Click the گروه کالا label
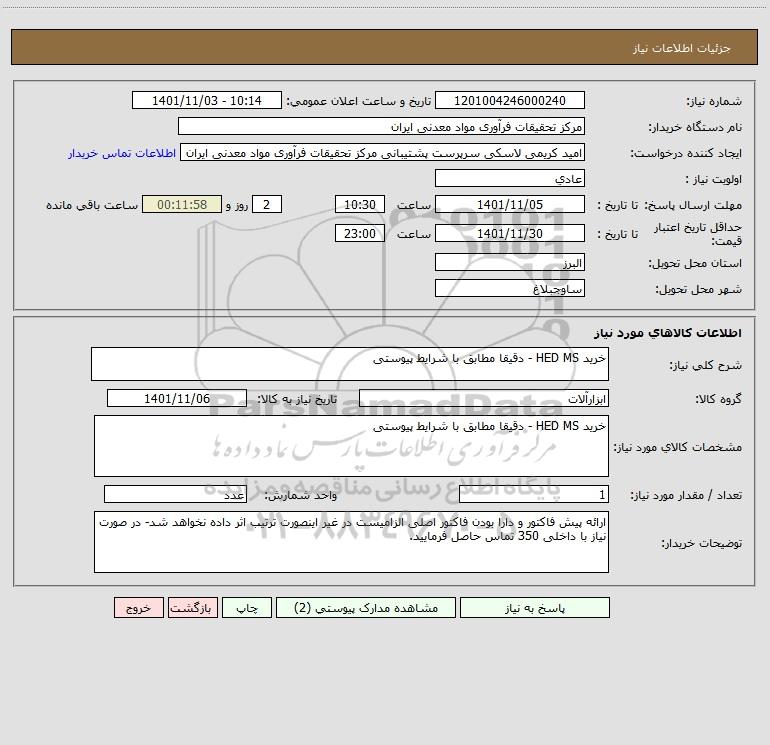Viewport: 770px width, 745px height. point(719,399)
